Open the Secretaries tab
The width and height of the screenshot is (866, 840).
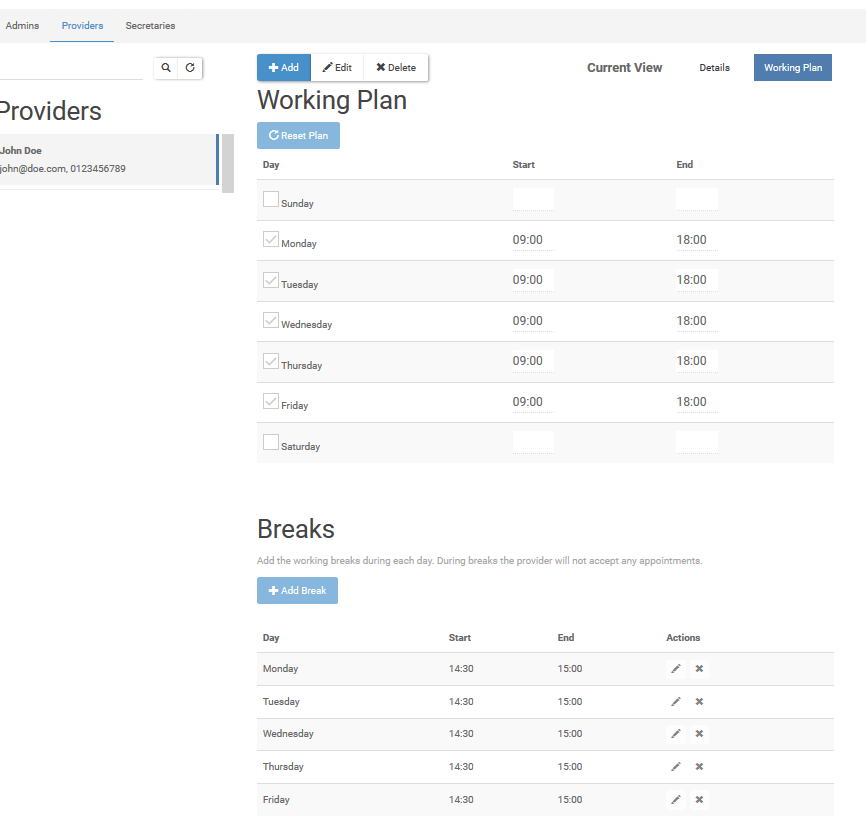(x=150, y=25)
